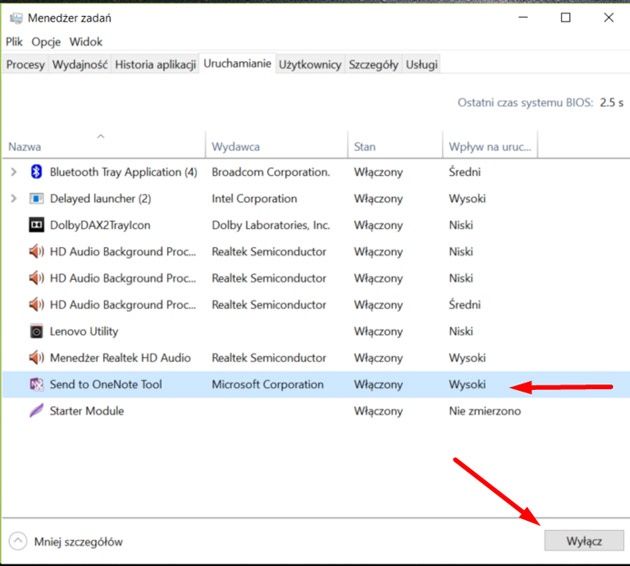630x566 pixels.
Task: Switch to the Szczegóły tab
Action: coord(373,64)
